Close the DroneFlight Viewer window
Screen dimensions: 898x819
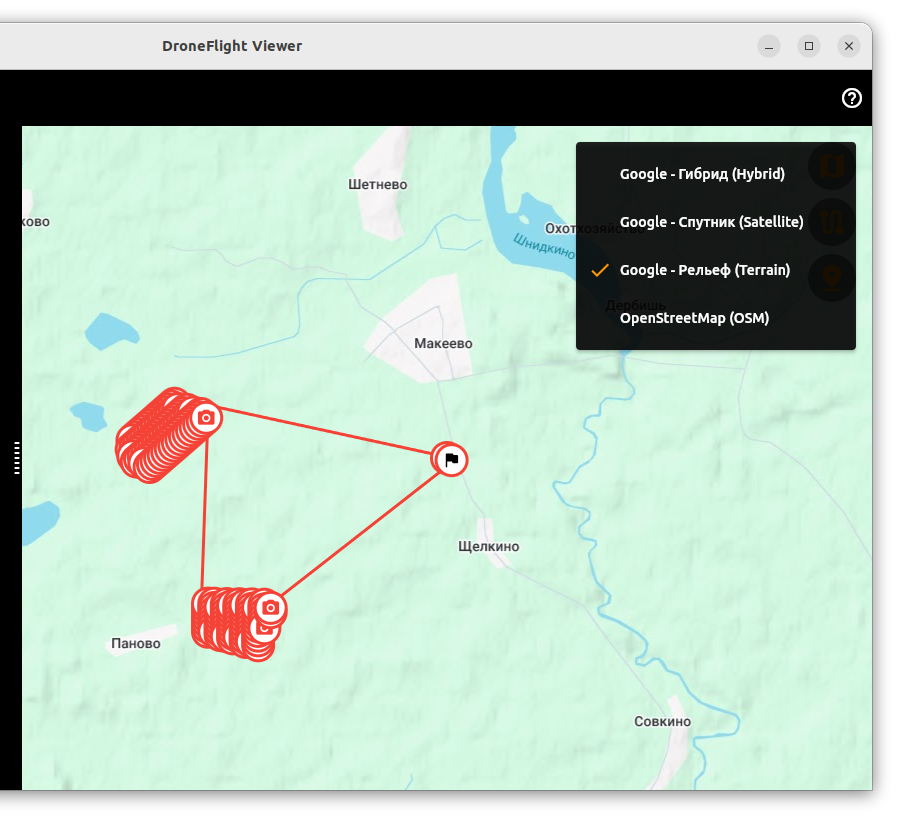(x=849, y=46)
